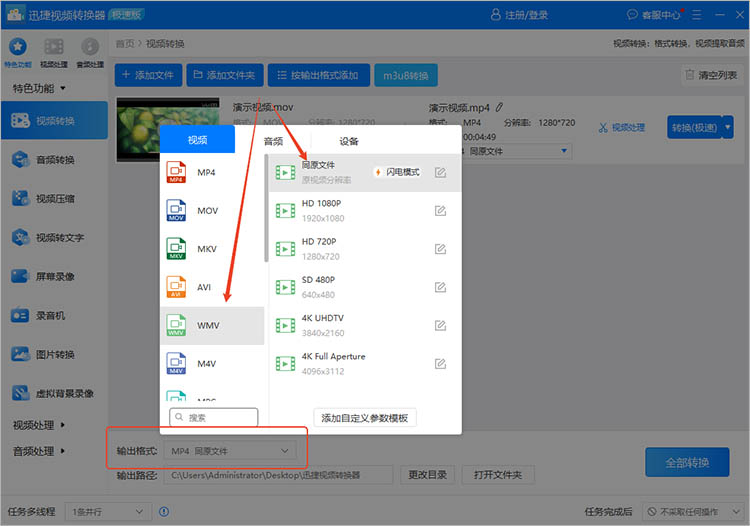Click the 输出路径 path field
The image size is (750, 526).
(278, 475)
